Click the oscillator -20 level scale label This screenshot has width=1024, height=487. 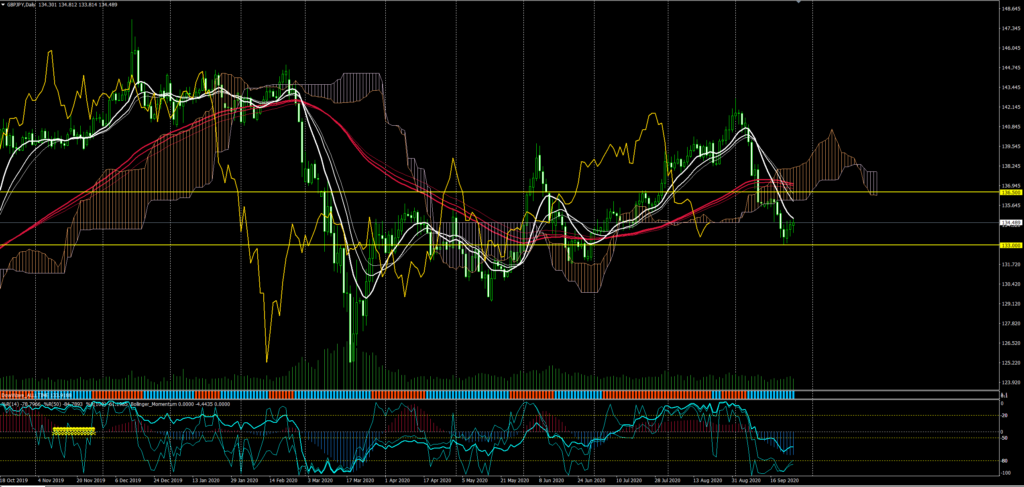[1006, 416]
